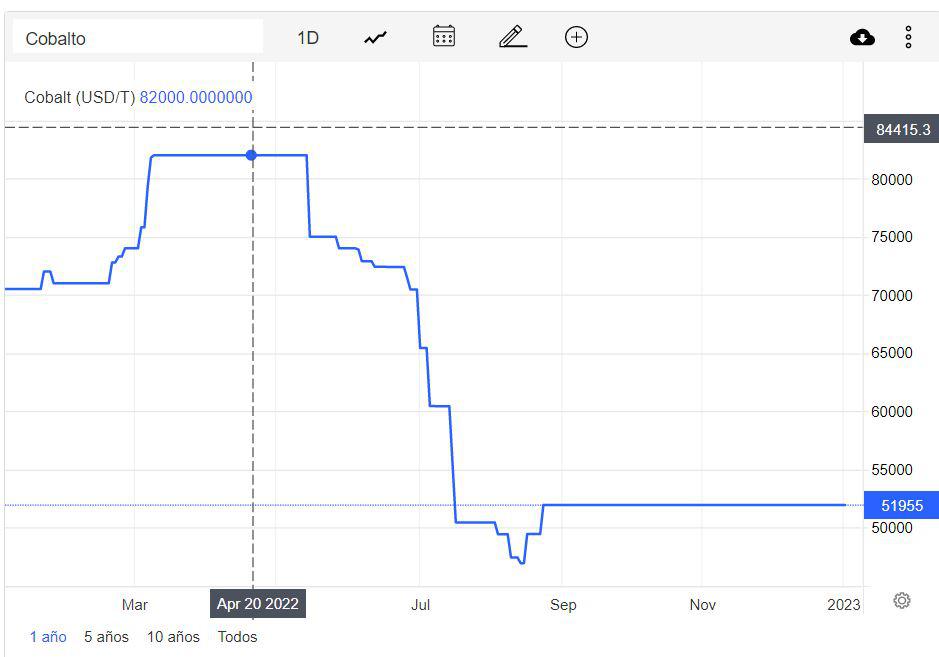
Task: Click the plus circle add indicator icon
Action: tap(576, 37)
